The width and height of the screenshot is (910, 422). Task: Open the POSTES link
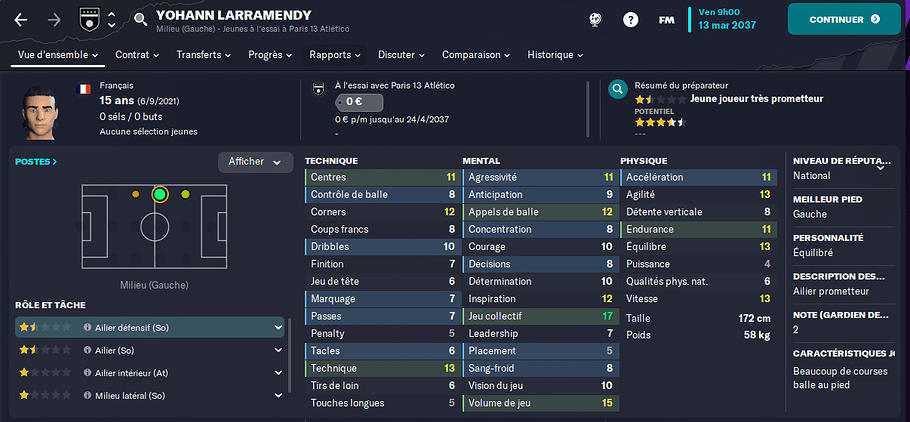(x=36, y=162)
